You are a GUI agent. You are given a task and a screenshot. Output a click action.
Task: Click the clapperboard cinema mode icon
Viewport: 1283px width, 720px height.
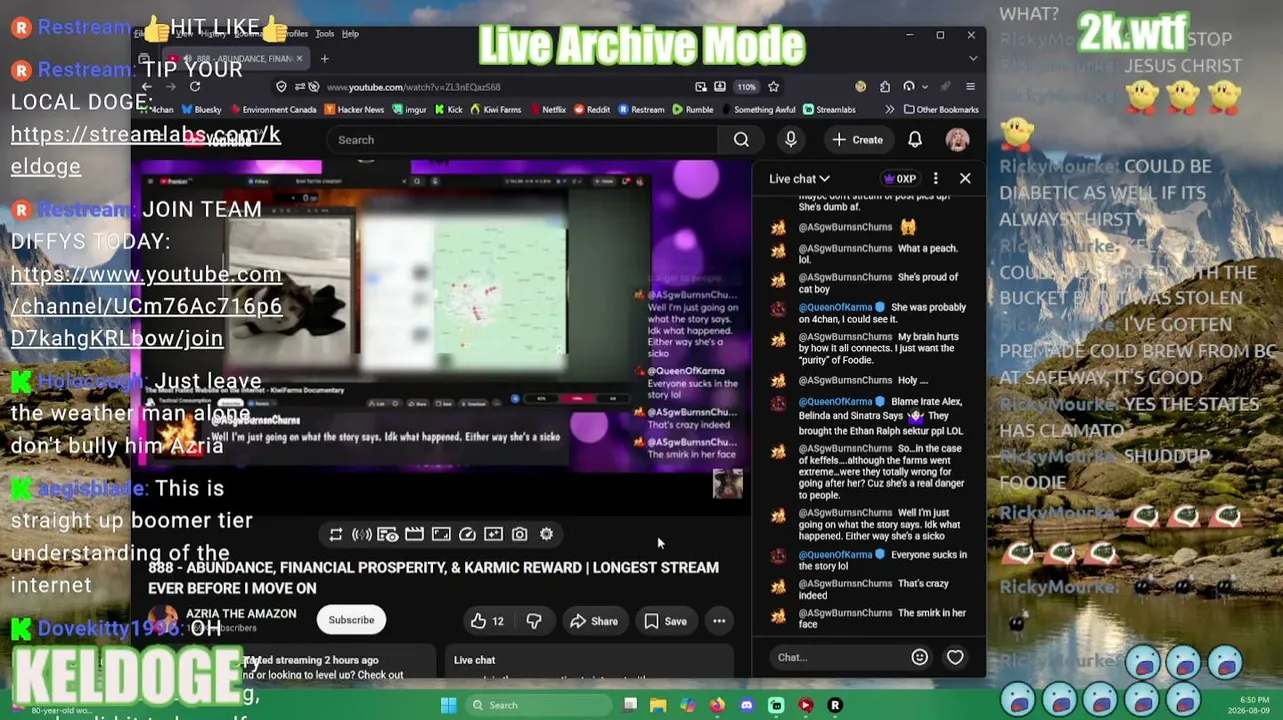coord(414,535)
